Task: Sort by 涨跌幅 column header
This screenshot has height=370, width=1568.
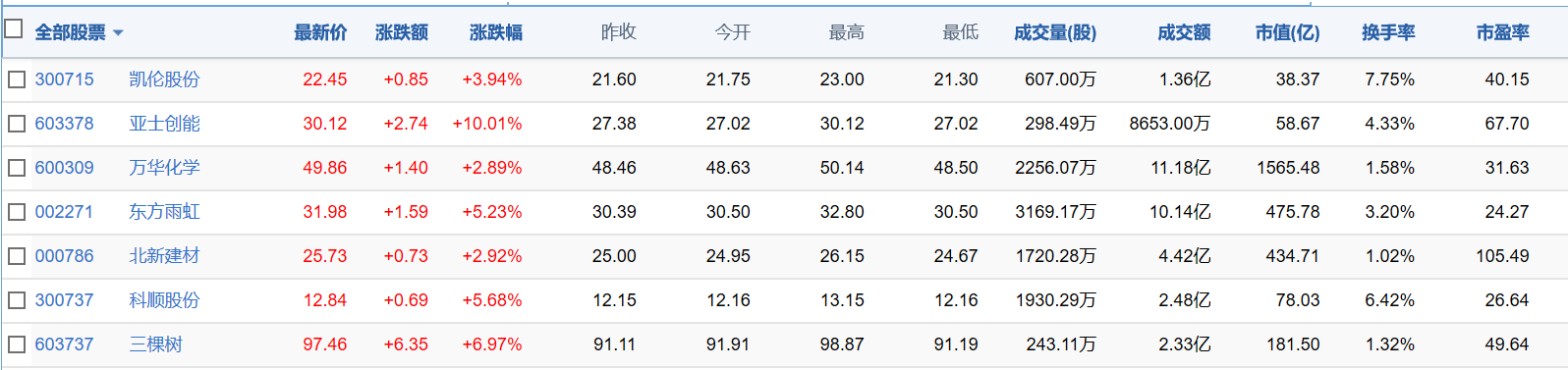Action: (496, 32)
